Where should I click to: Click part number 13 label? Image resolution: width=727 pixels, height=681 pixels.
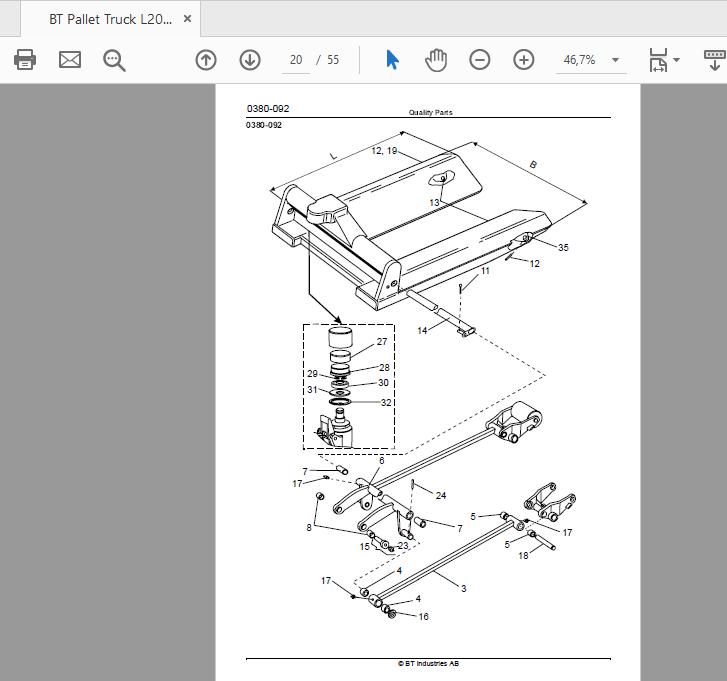tap(434, 203)
